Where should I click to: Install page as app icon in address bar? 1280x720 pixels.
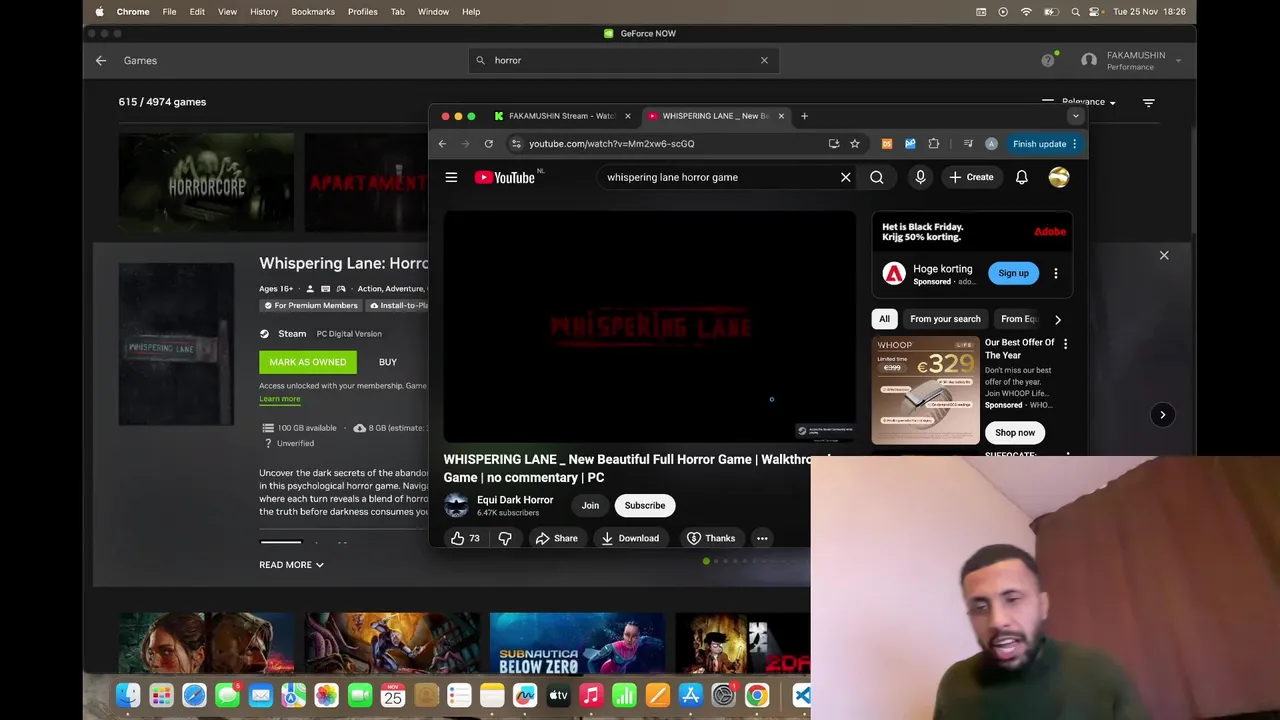834,143
